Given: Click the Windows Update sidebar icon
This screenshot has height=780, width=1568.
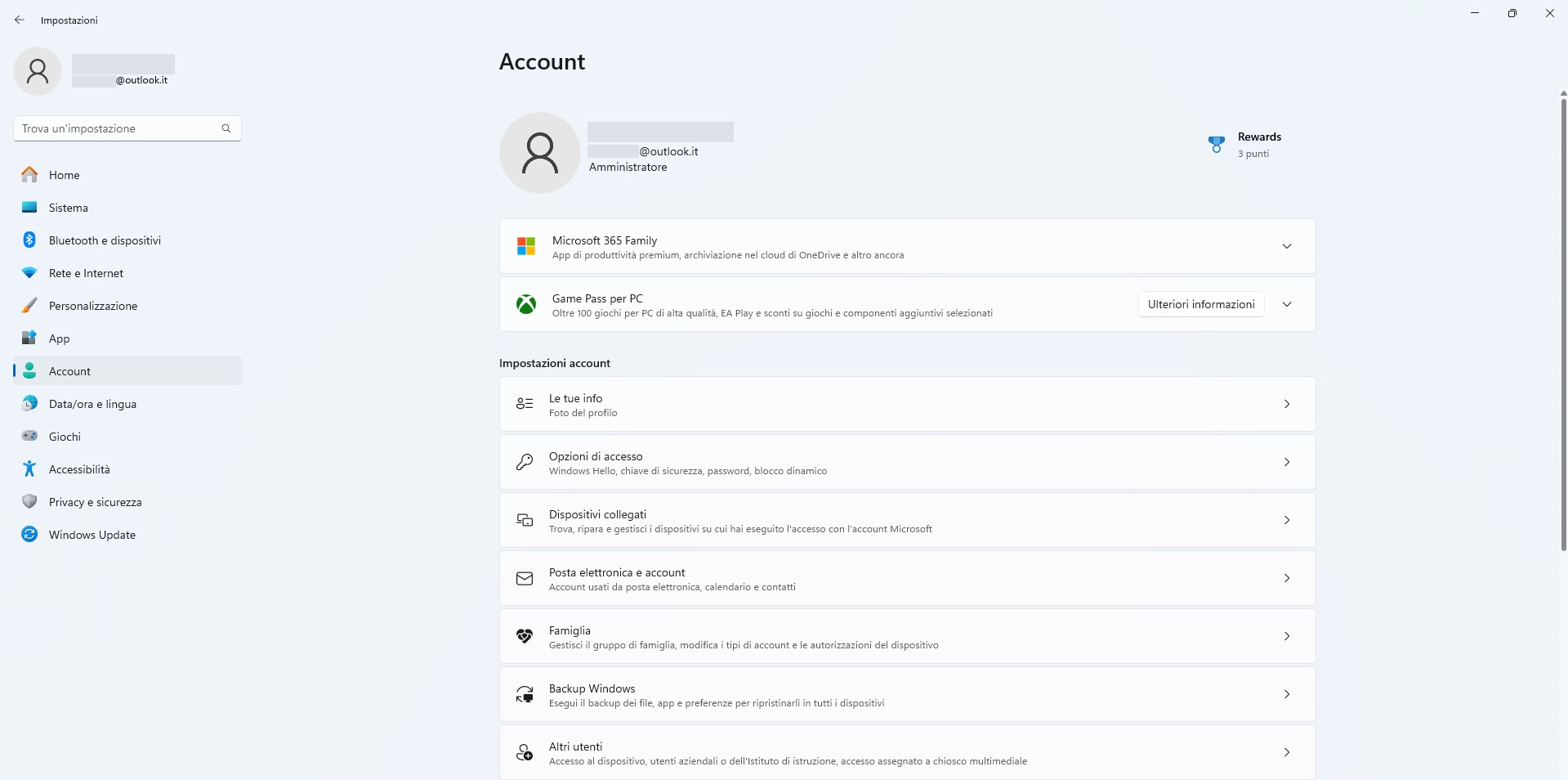Looking at the screenshot, I should pyautogui.click(x=29, y=534).
